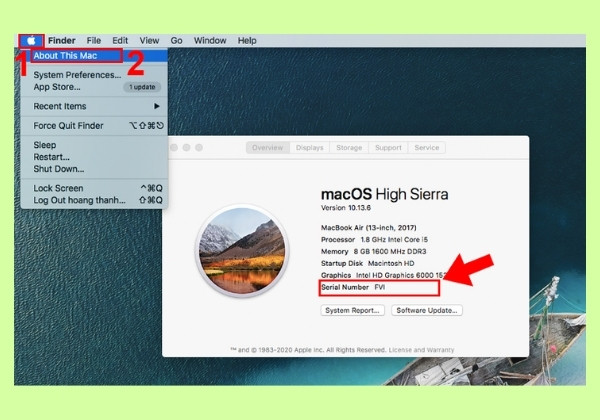This screenshot has width=600, height=420.
Task: Switch to the Overview tab
Action: point(267,148)
